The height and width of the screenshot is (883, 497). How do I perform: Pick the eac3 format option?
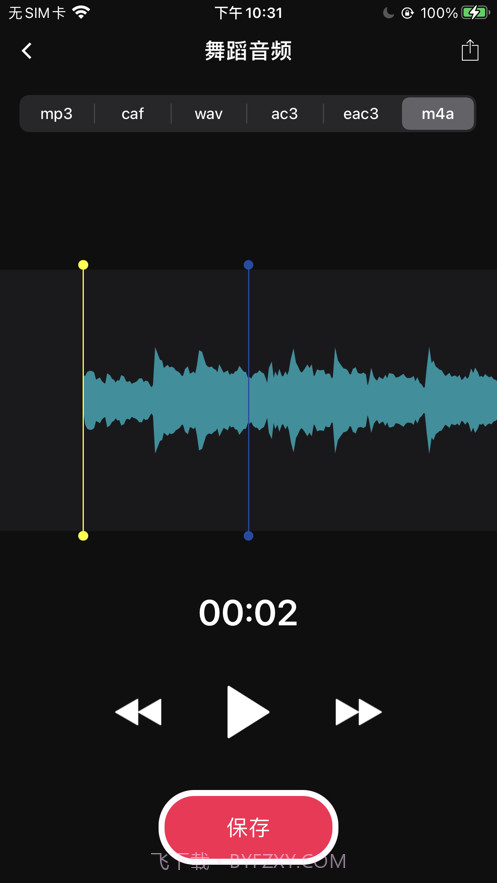[361, 114]
